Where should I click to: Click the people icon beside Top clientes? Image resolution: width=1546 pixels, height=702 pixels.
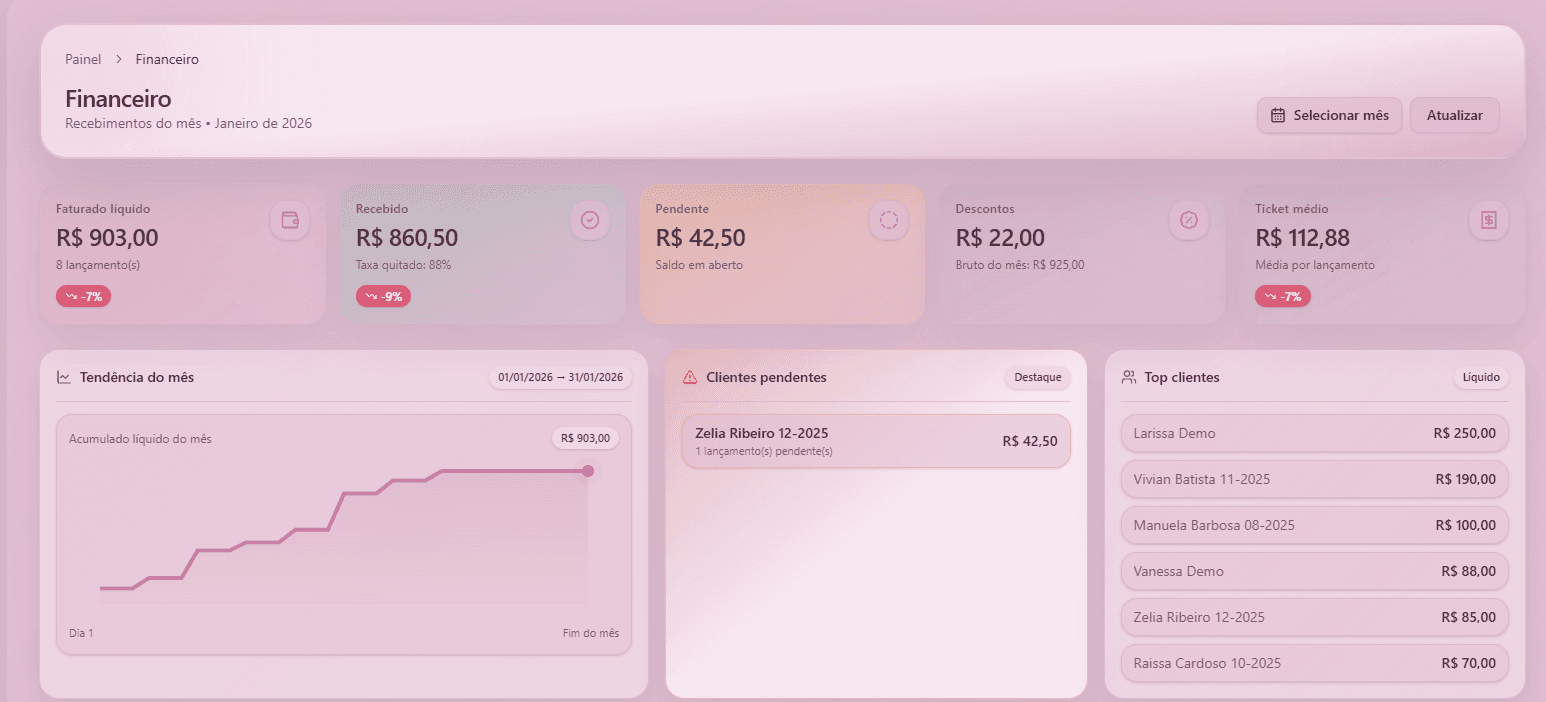pos(1130,376)
